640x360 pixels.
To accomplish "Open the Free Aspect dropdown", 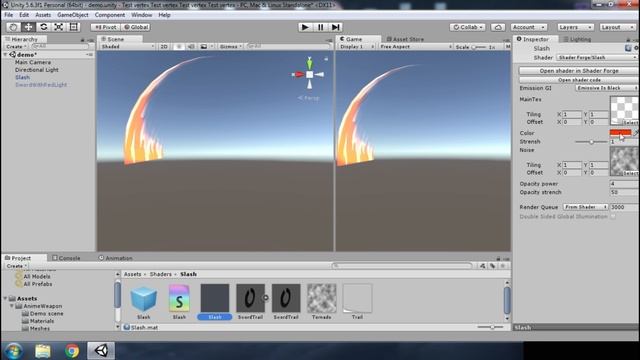I will (x=416, y=47).
